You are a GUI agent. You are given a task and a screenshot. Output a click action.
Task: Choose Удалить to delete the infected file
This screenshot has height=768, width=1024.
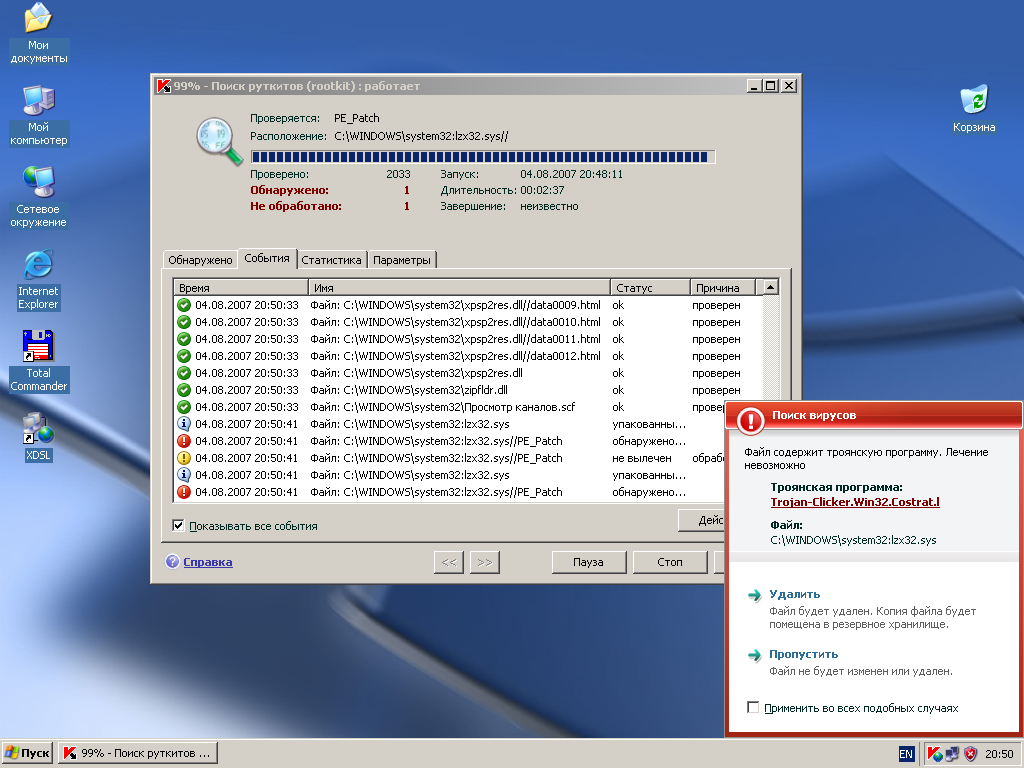[x=794, y=594]
